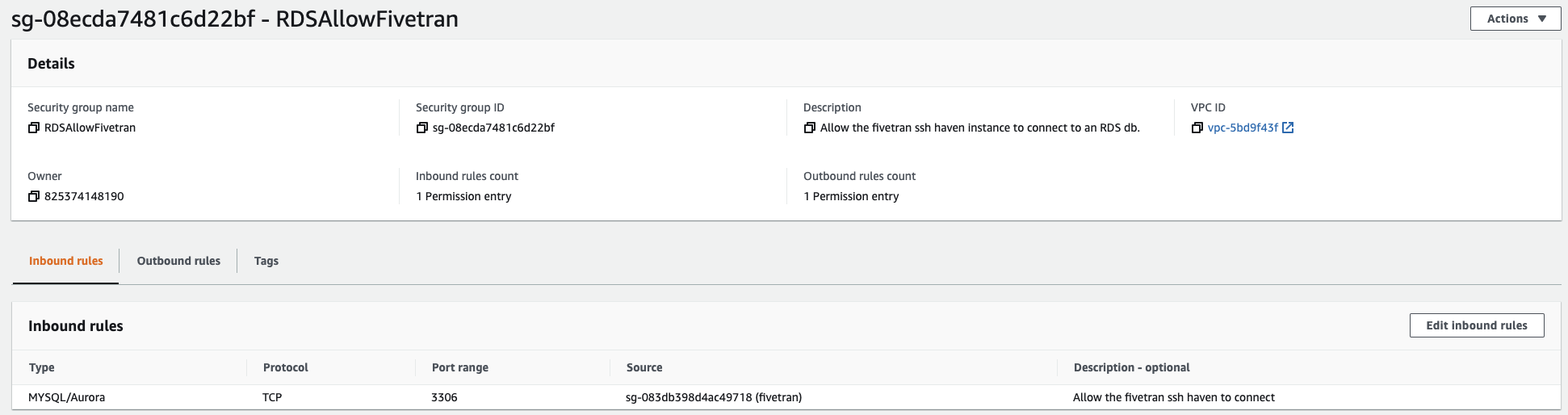The width and height of the screenshot is (1568, 415).
Task: Open VPC in new tab via external-link icon
Action: coord(1288,128)
